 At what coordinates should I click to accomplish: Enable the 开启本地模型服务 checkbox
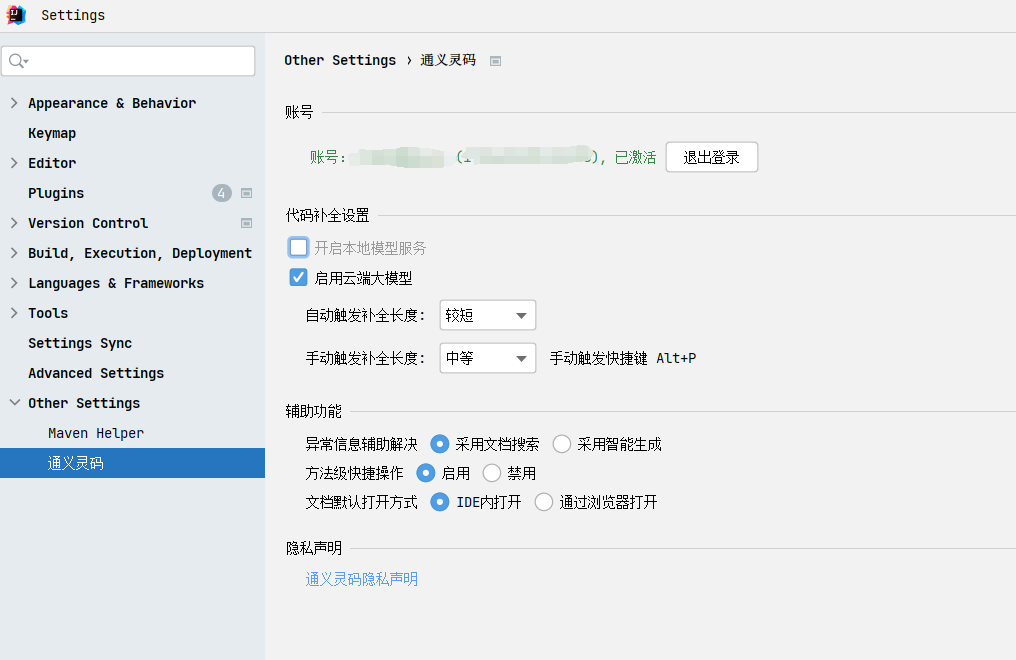point(299,247)
